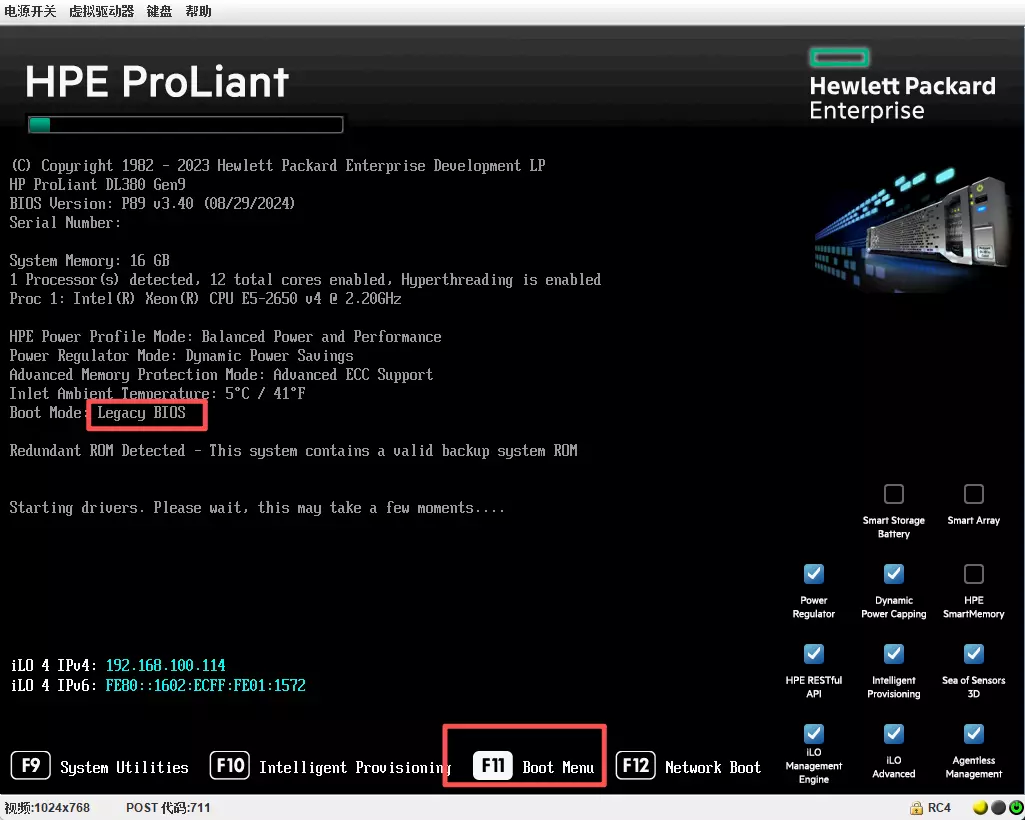The width and height of the screenshot is (1025, 820).
Task: Uncheck the Intelligent Provisioning checkbox
Action: click(x=893, y=653)
